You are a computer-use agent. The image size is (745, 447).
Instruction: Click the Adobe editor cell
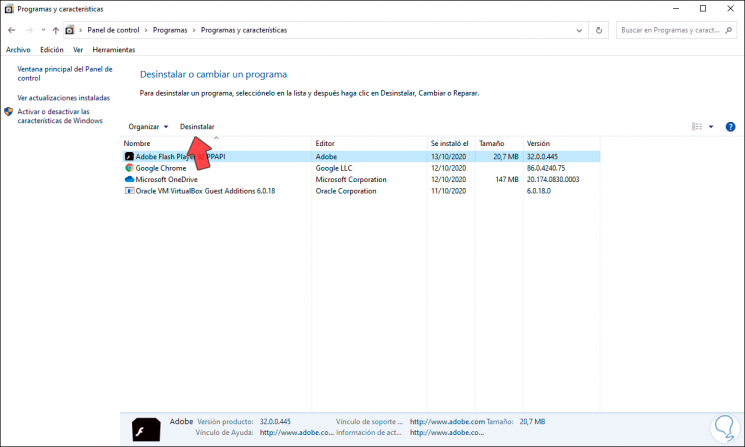click(x=326, y=157)
